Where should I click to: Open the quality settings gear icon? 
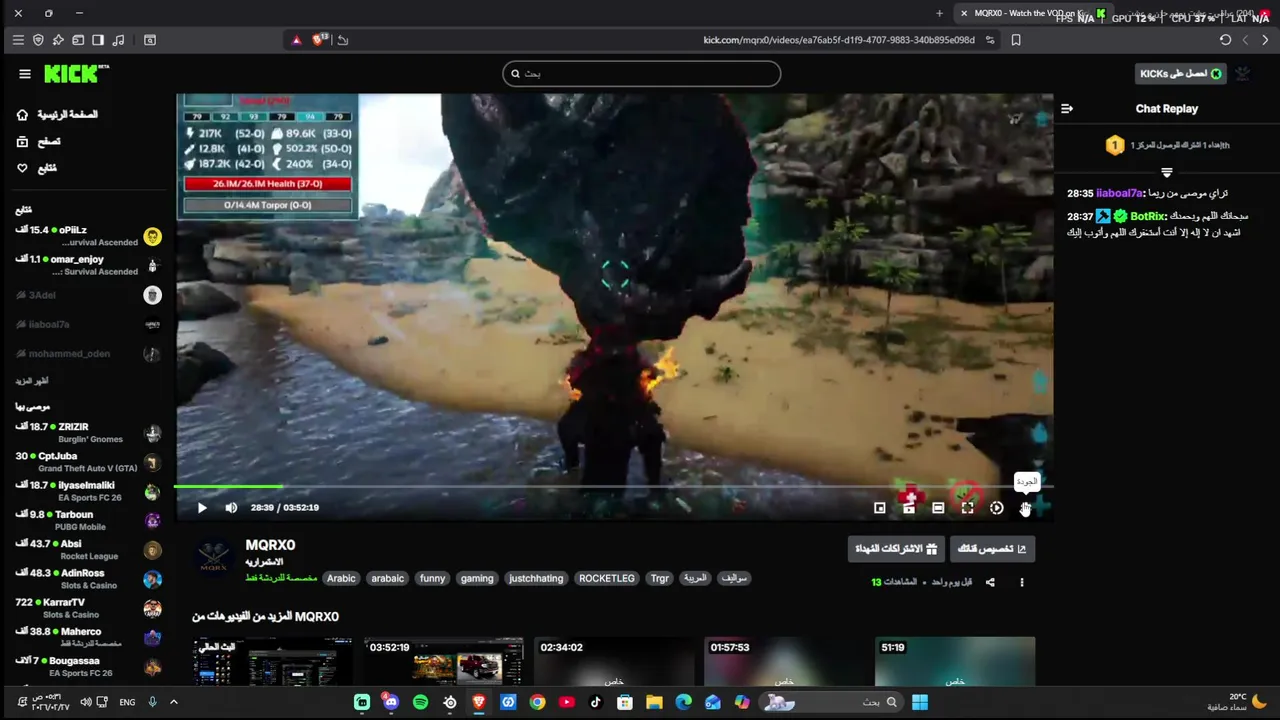coord(1026,508)
